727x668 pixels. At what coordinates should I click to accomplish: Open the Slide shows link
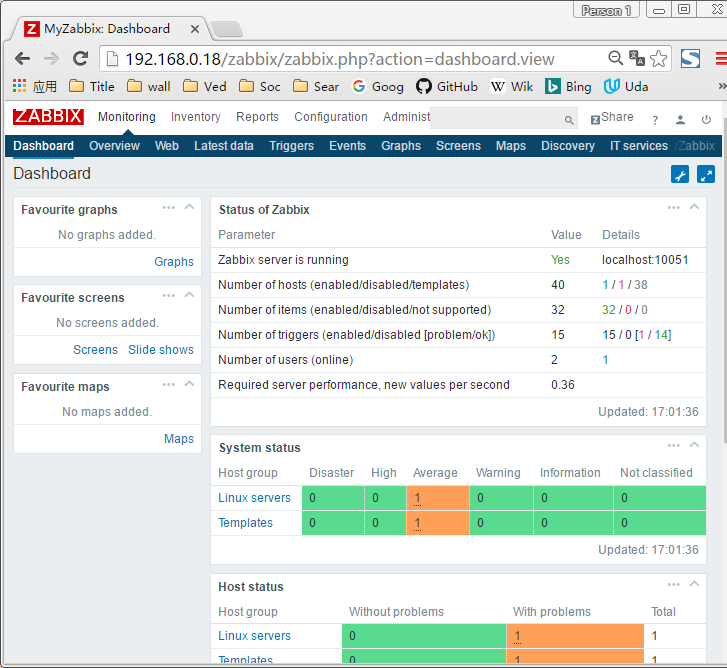(x=161, y=350)
